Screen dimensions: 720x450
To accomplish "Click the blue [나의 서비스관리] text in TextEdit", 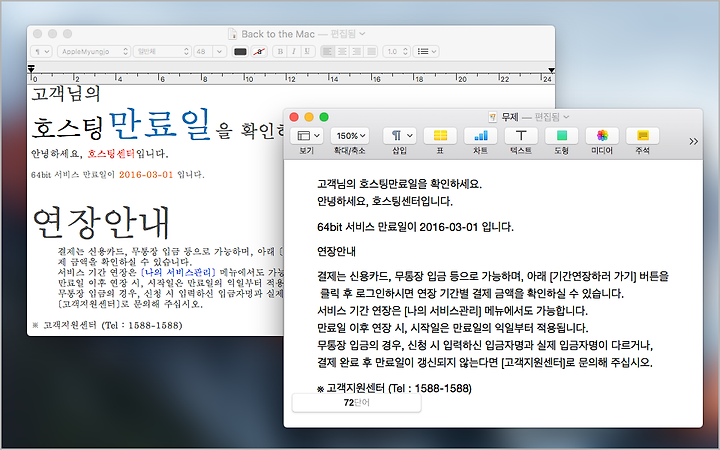I will (x=178, y=272).
